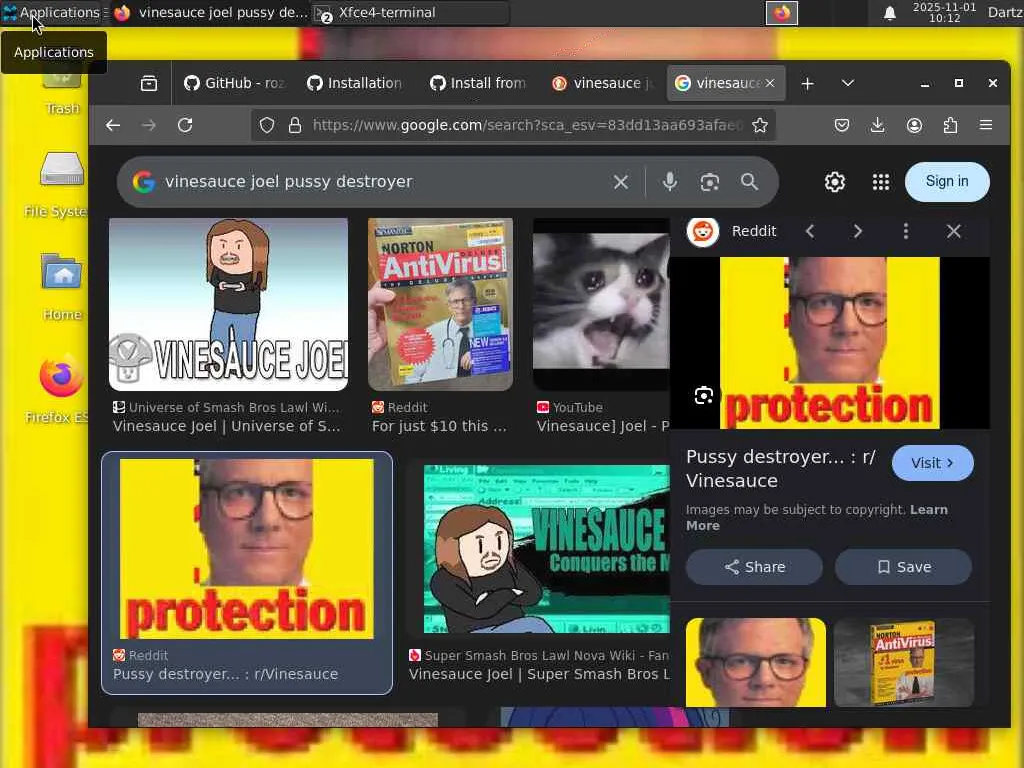Open the notification bell in the panel
This screenshot has height=768, width=1024.
[x=889, y=12]
